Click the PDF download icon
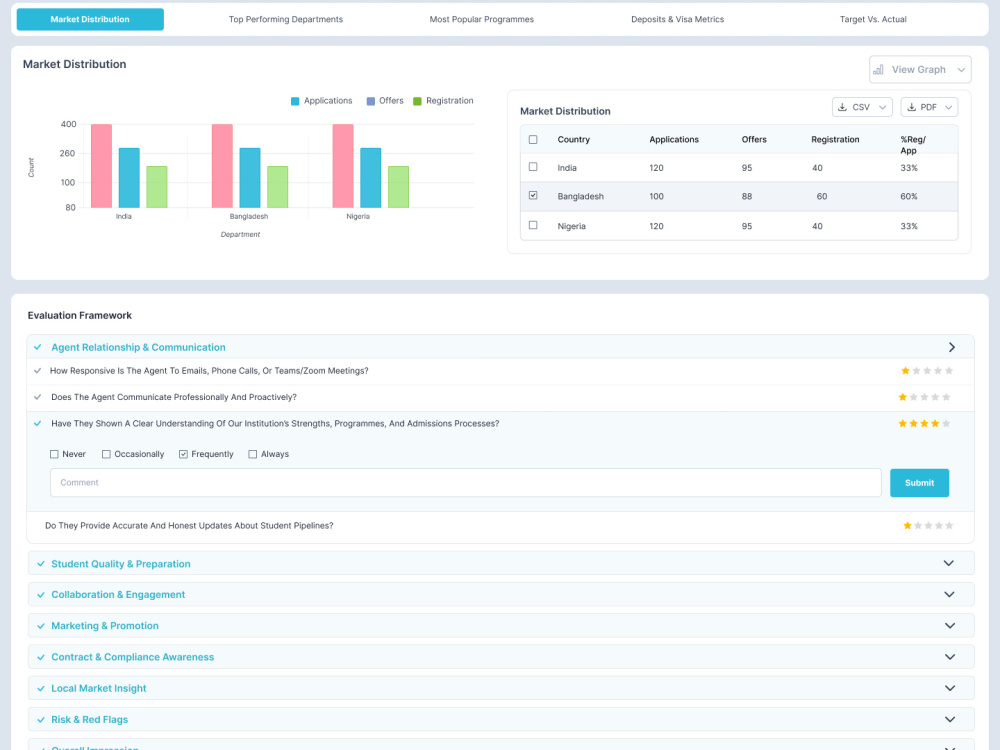 coord(911,107)
